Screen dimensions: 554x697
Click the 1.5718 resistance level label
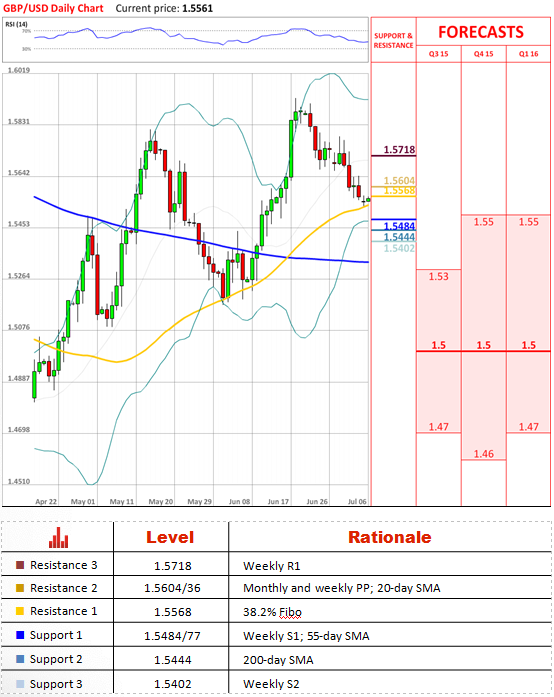click(x=399, y=150)
